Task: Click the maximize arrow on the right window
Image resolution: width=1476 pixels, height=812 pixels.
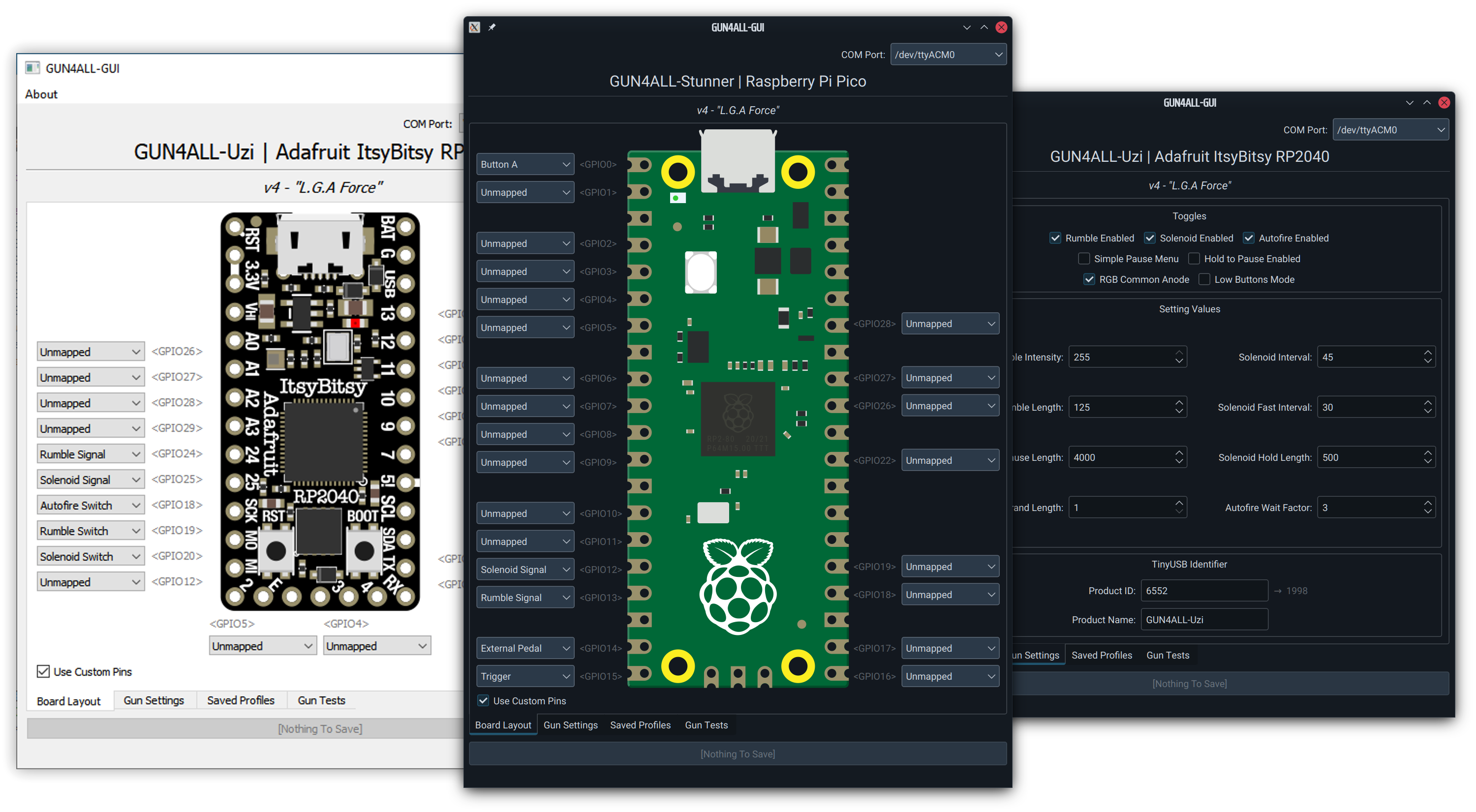Action: (1427, 102)
